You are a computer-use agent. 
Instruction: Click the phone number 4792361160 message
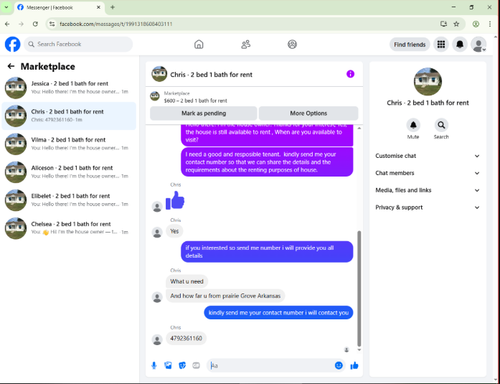[186, 338]
